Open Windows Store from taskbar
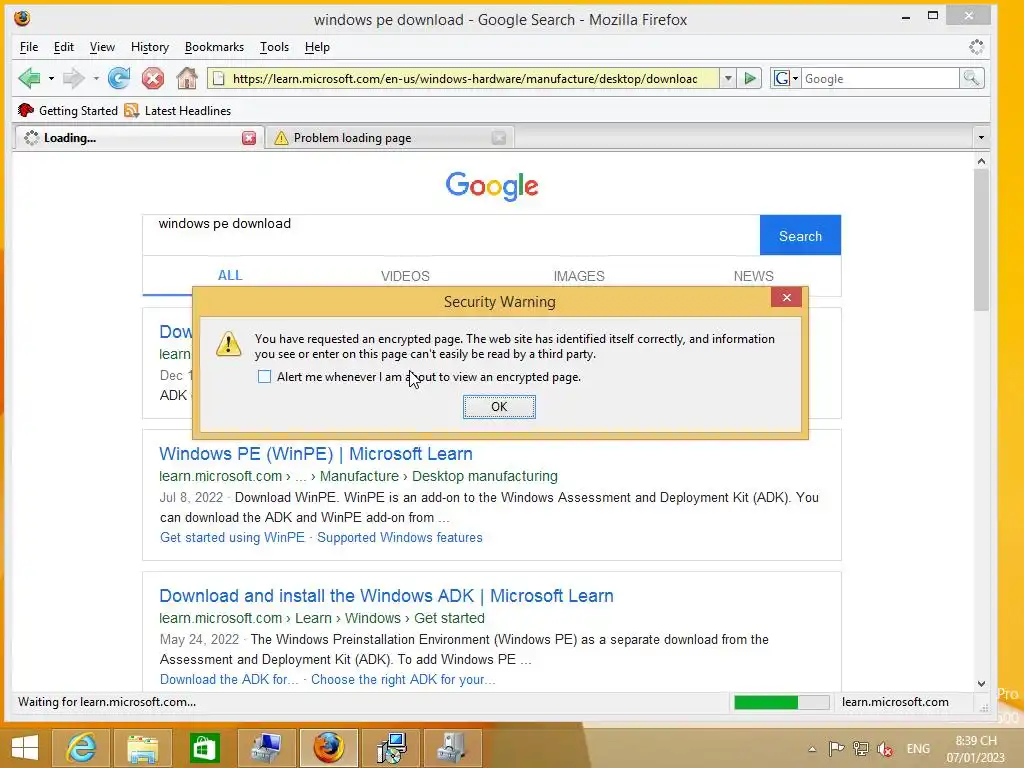Image resolution: width=1024 pixels, height=768 pixels. coord(204,748)
